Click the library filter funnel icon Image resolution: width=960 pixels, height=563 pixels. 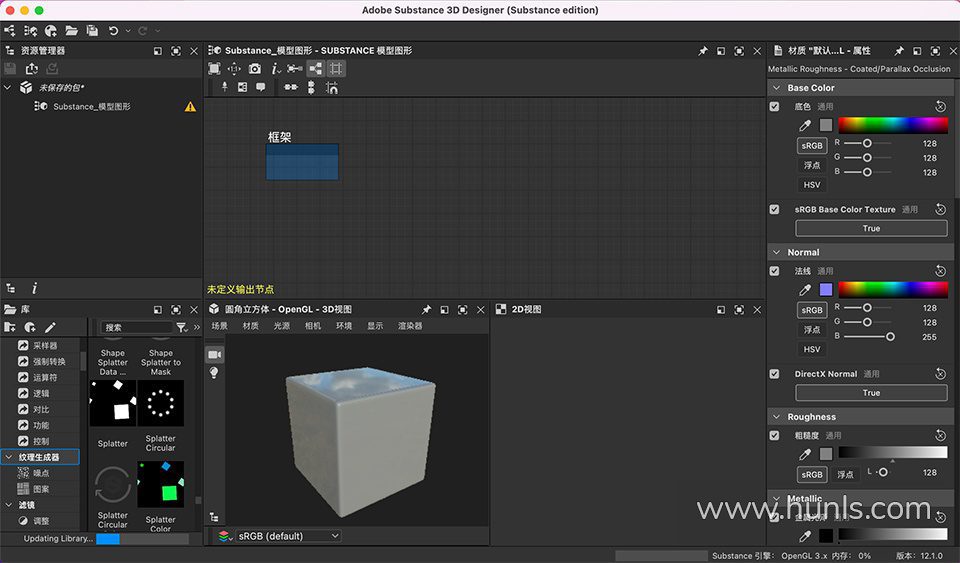[x=182, y=327]
